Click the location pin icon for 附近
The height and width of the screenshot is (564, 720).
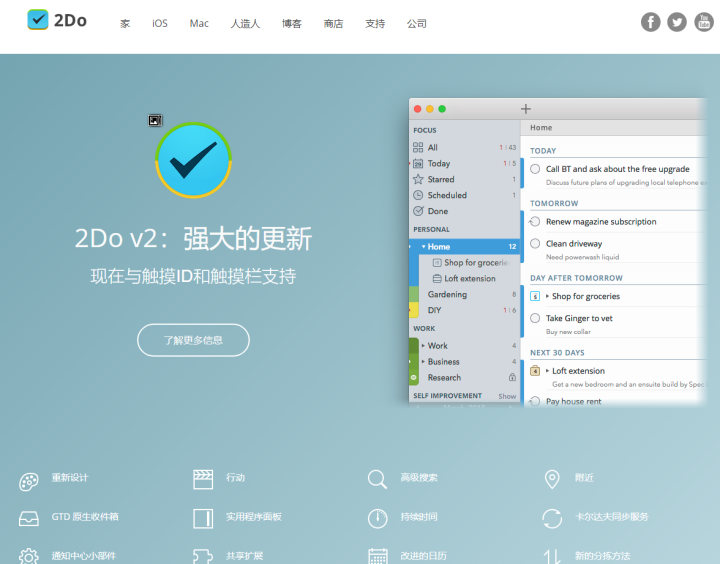point(552,479)
